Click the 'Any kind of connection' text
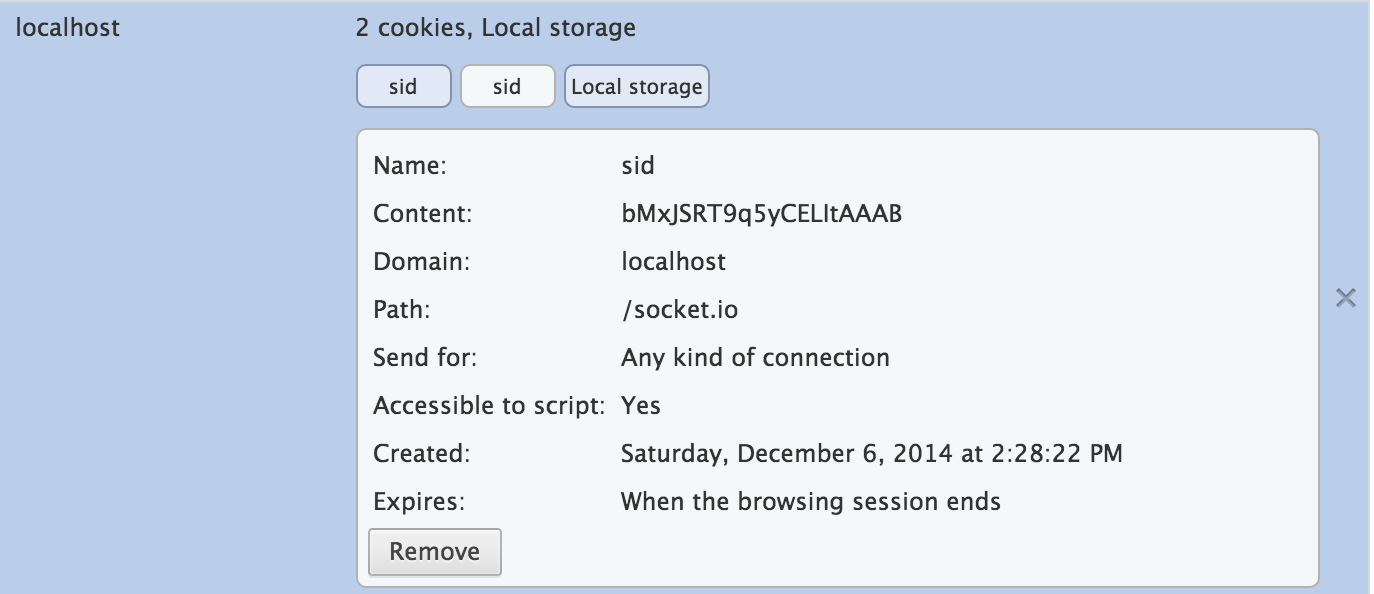1374x594 pixels. (755, 357)
